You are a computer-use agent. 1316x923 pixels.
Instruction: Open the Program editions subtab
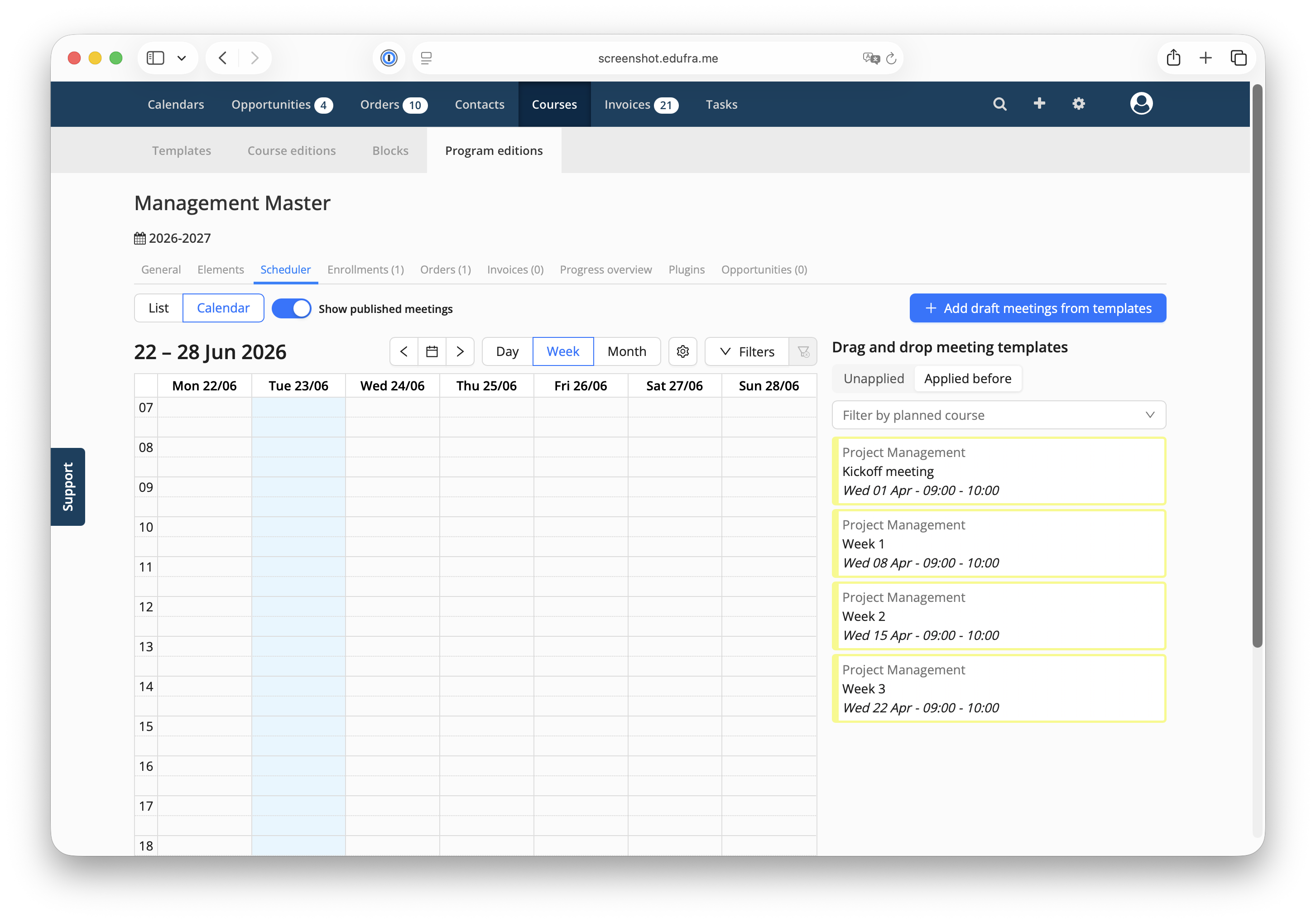(494, 150)
